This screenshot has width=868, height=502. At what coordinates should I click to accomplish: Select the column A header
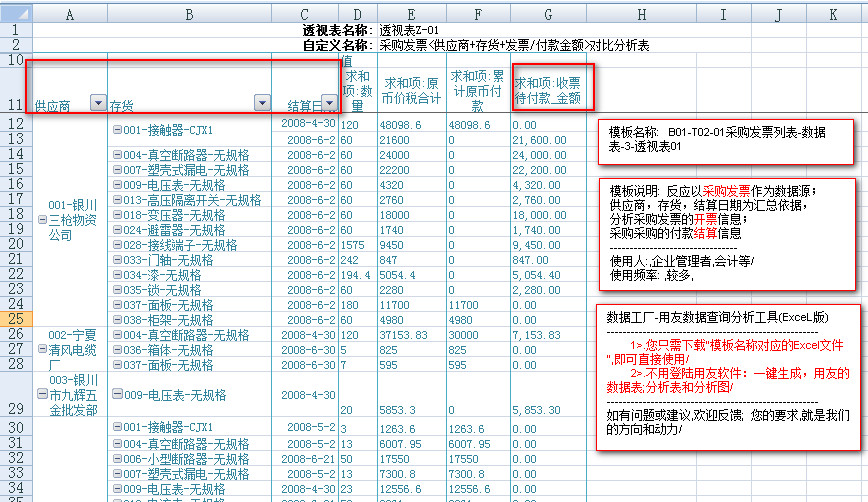(69, 16)
